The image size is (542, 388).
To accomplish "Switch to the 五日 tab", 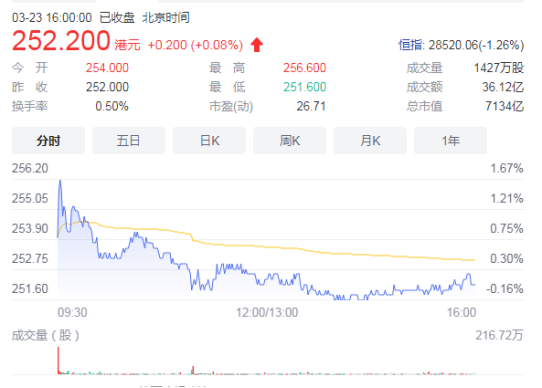I will (129, 140).
